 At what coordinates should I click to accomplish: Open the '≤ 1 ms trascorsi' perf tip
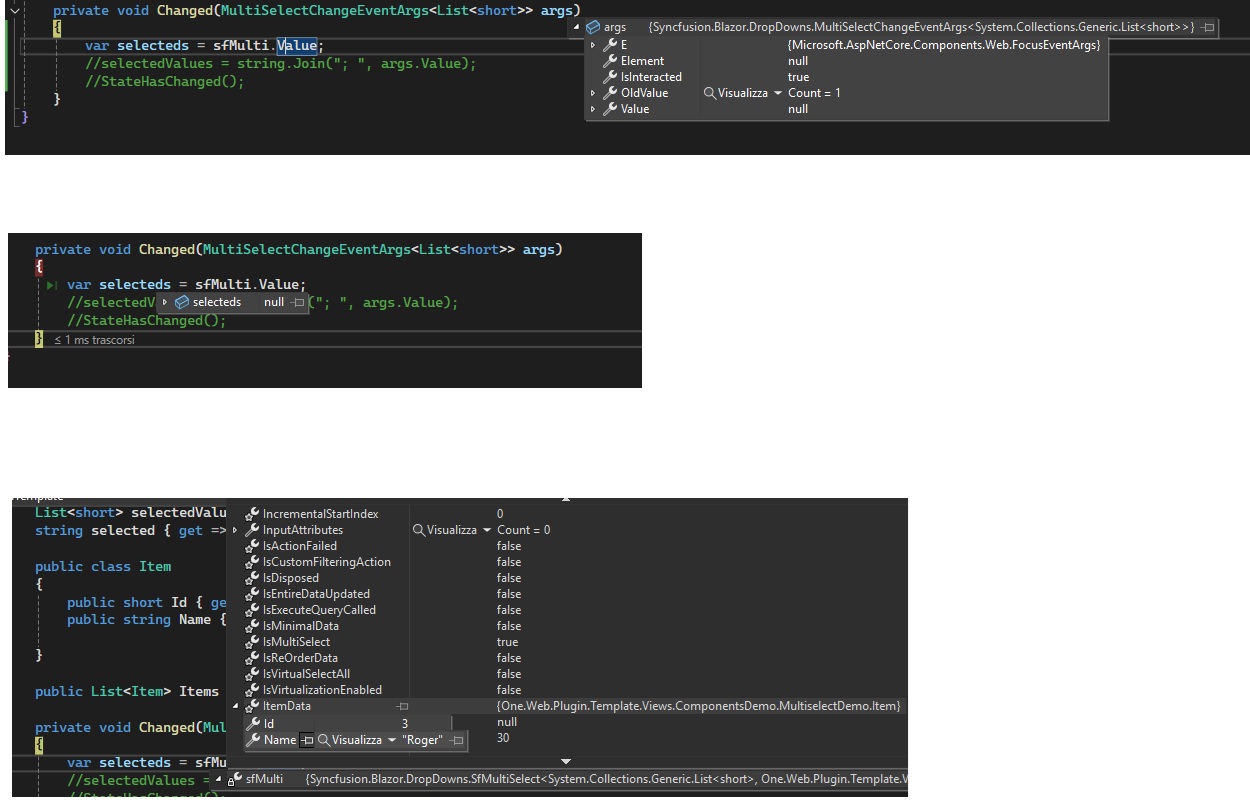pos(94,340)
